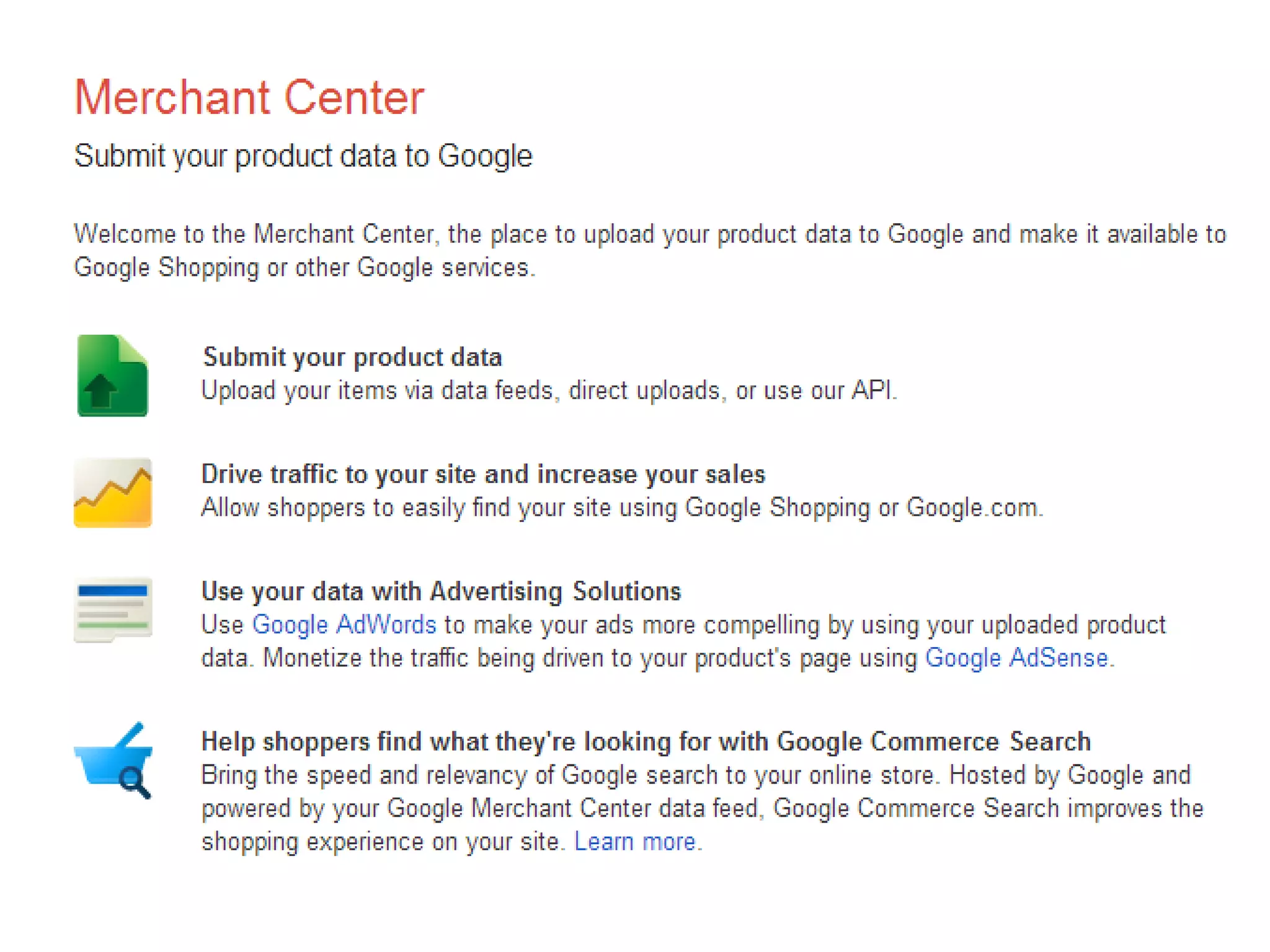Click the Advertising Solutions ad listing icon

tap(112, 609)
